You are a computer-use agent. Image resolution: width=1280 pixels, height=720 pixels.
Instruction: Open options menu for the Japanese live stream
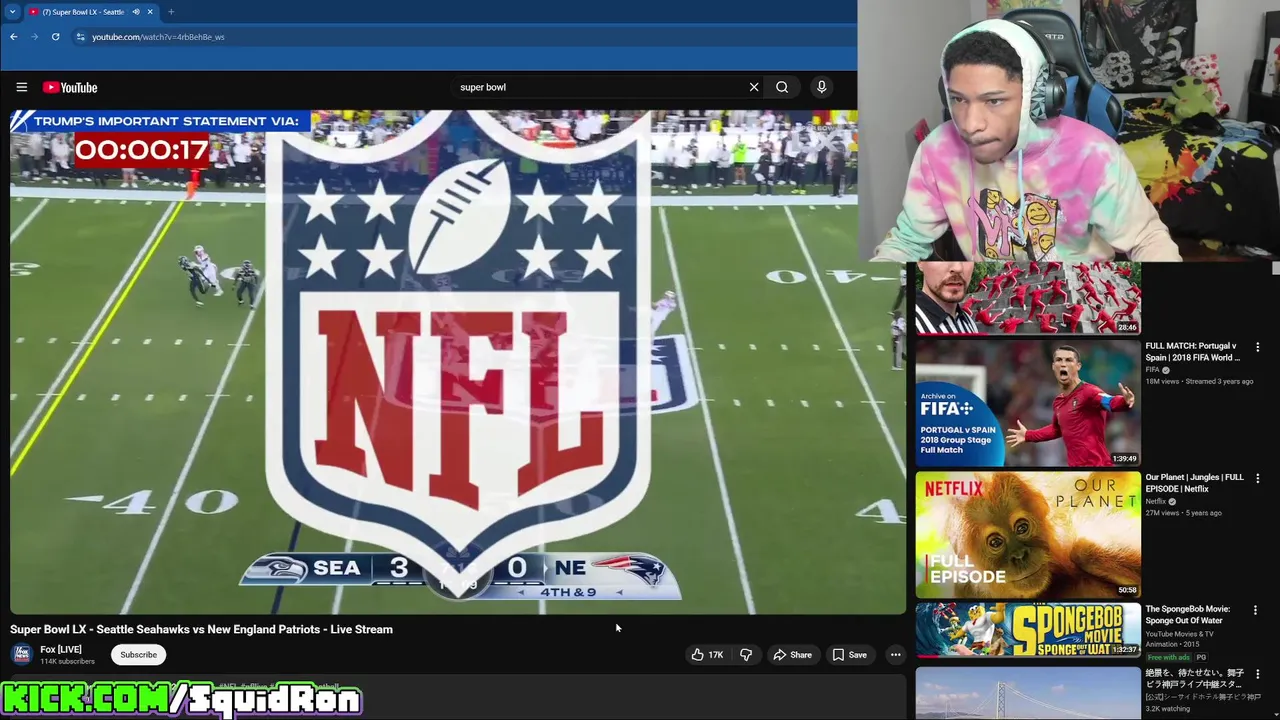pyautogui.click(x=1258, y=674)
